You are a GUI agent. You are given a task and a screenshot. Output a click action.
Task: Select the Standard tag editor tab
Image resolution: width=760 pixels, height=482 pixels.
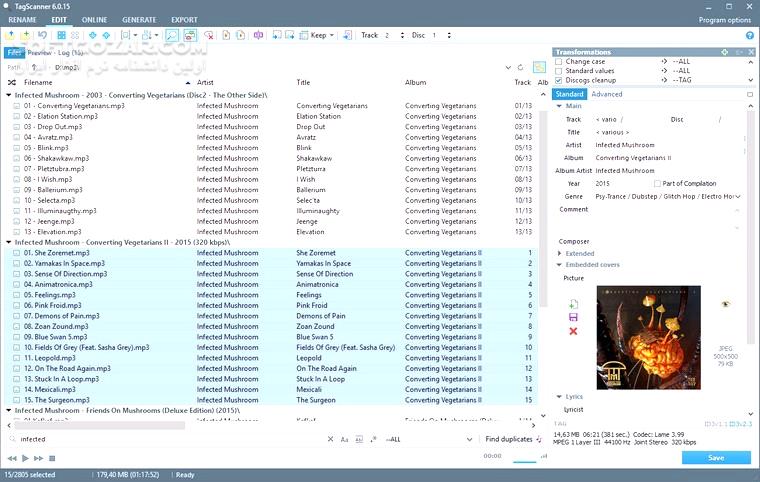[x=570, y=94]
